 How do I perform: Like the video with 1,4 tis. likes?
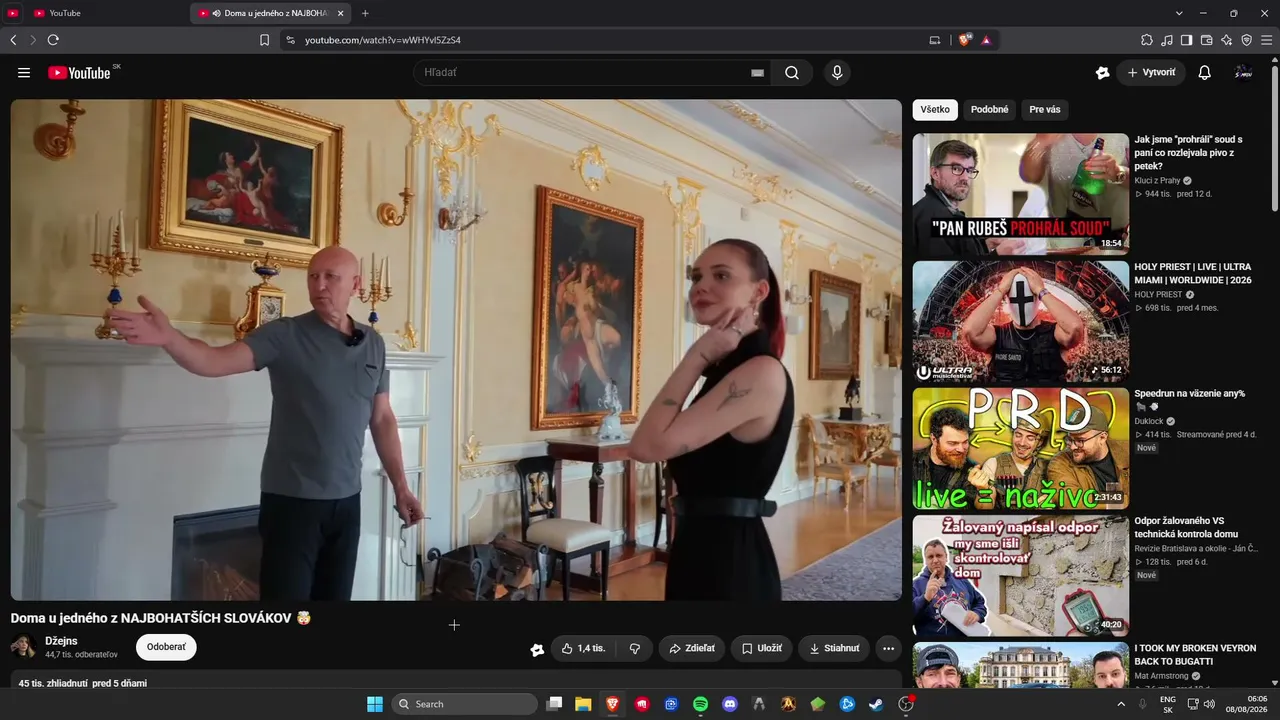[x=584, y=648]
